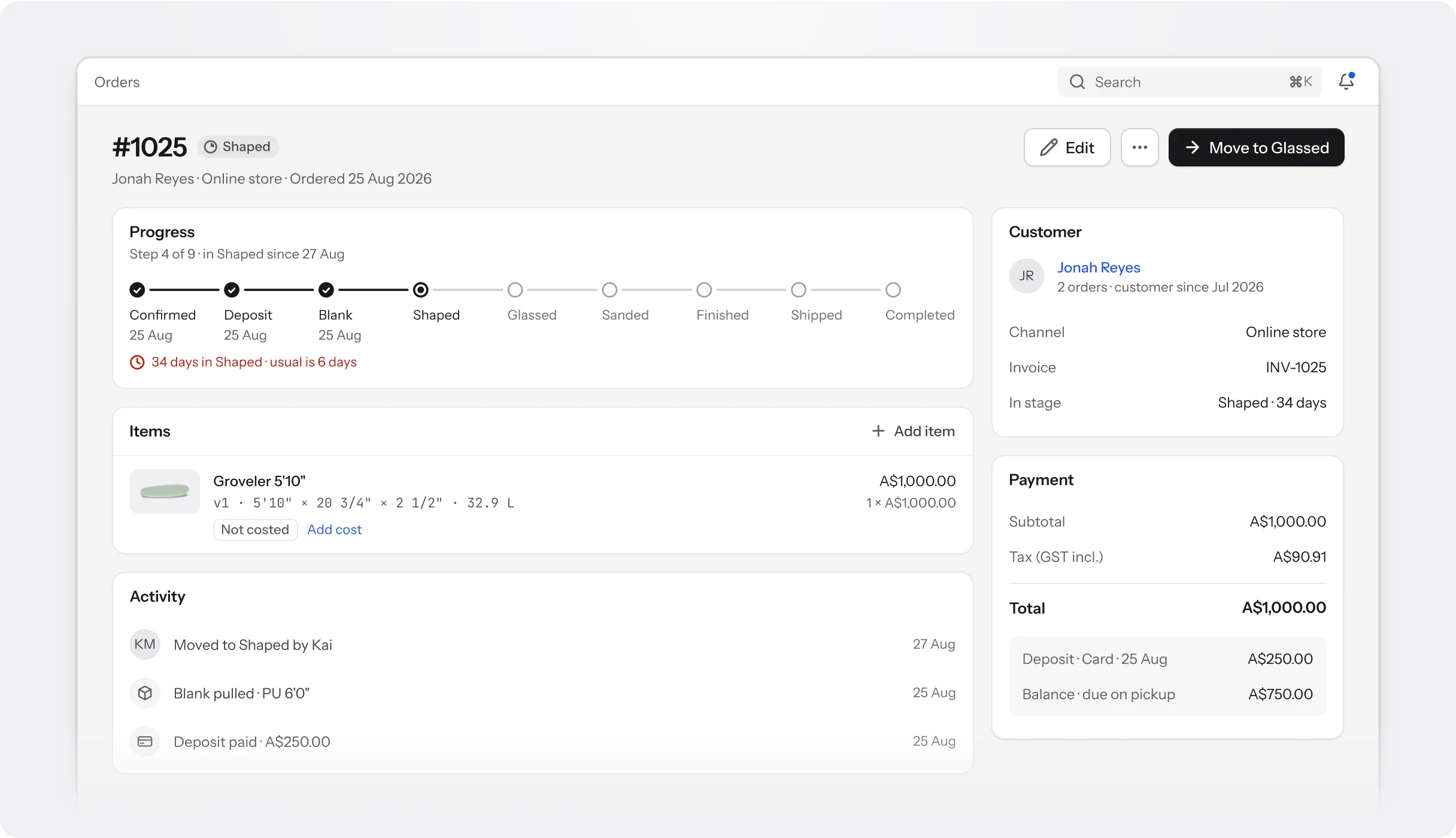Click the search magnifier icon
The image size is (1456, 838).
click(x=1077, y=82)
